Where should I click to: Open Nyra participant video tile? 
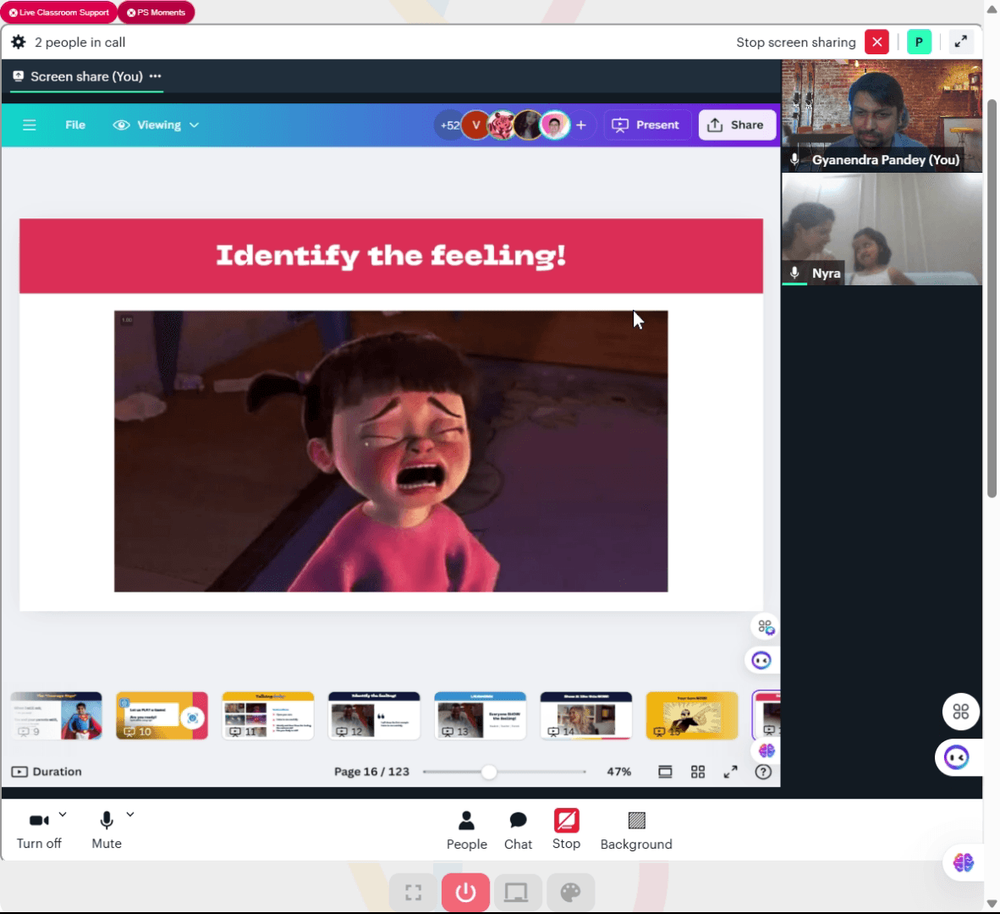pyautogui.click(x=882, y=230)
